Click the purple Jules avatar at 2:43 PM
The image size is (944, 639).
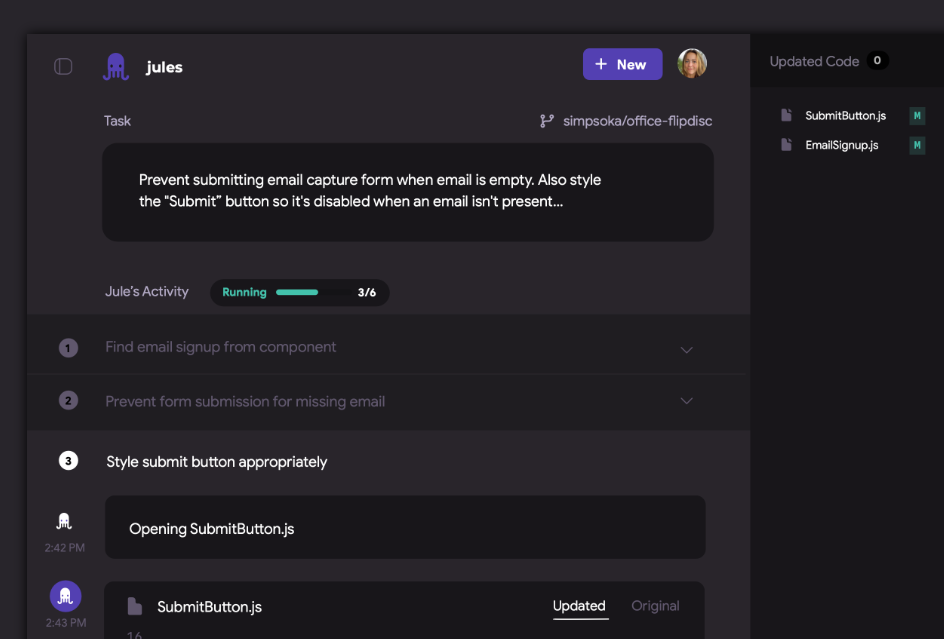click(x=65, y=596)
